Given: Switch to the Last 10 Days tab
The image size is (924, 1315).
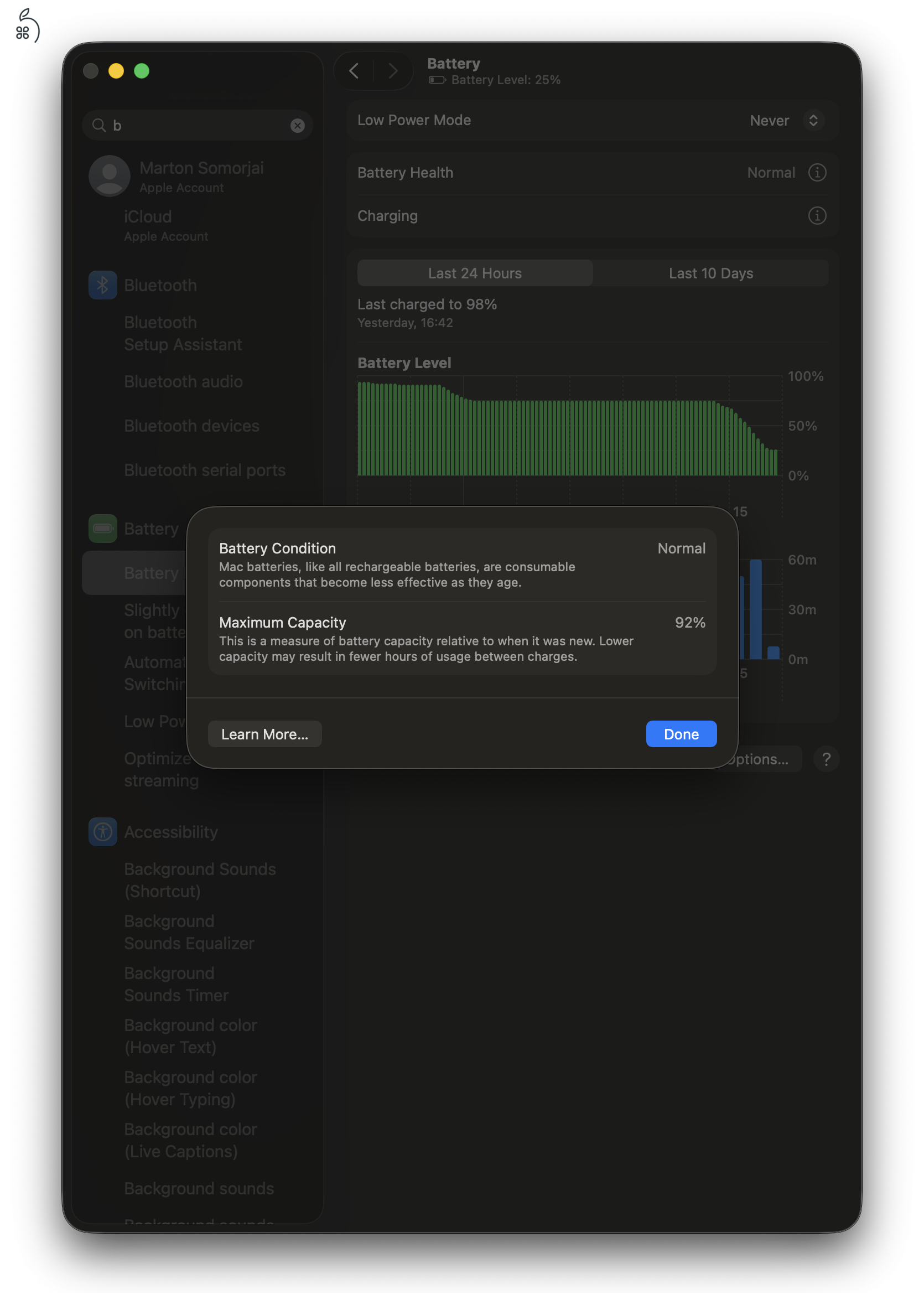Looking at the screenshot, I should [x=710, y=273].
